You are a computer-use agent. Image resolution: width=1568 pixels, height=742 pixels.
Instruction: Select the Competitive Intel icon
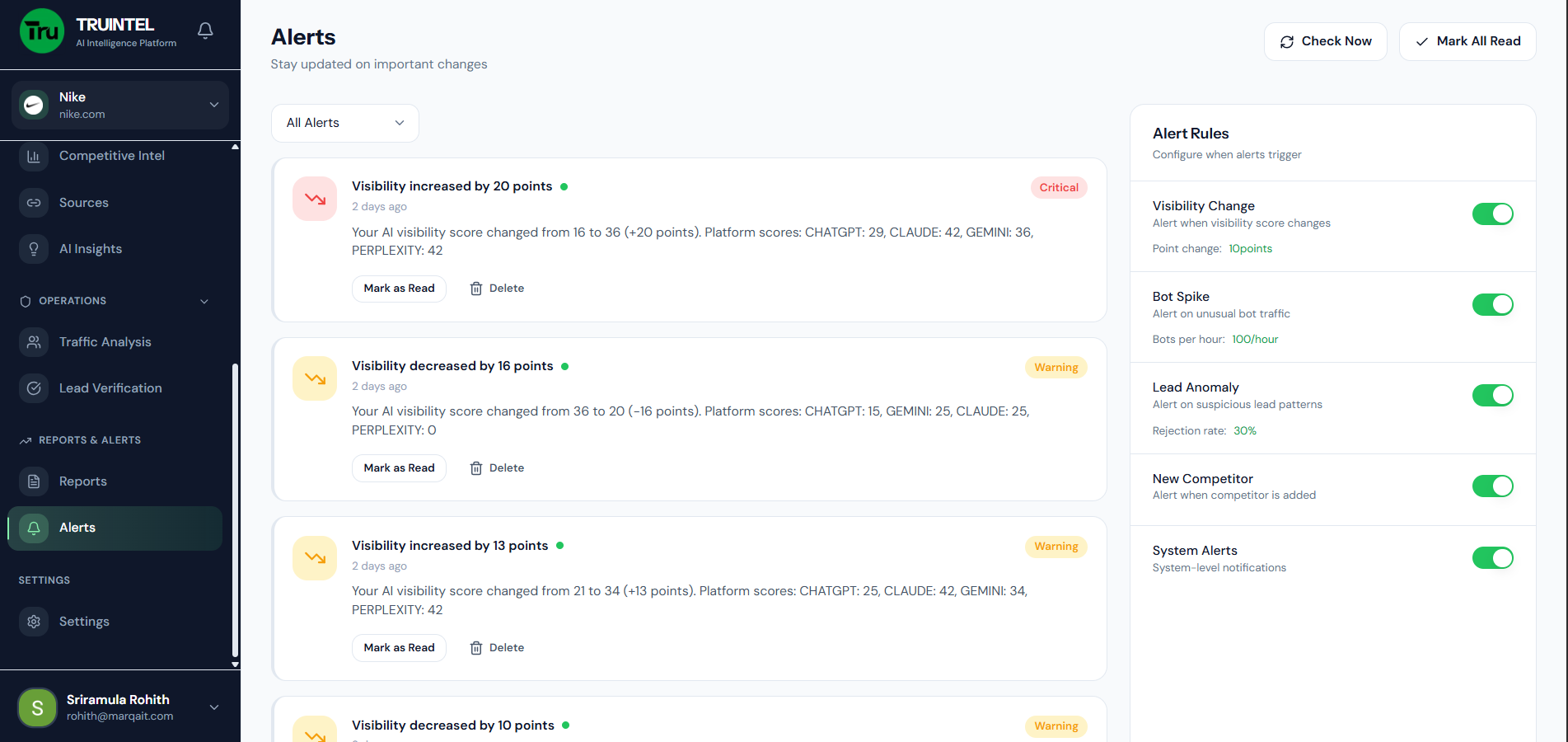pyautogui.click(x=34, y=156)
